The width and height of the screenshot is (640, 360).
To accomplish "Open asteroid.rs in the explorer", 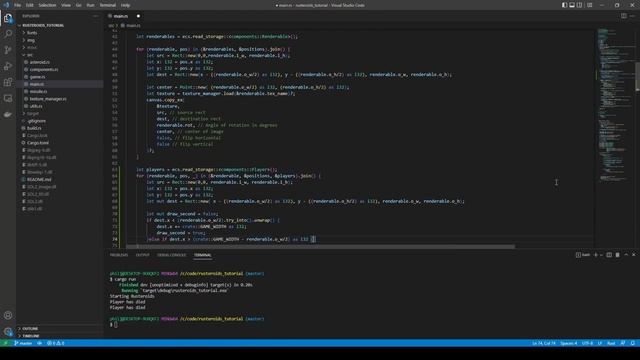I will pyautogui.click(x=40, y=62).
